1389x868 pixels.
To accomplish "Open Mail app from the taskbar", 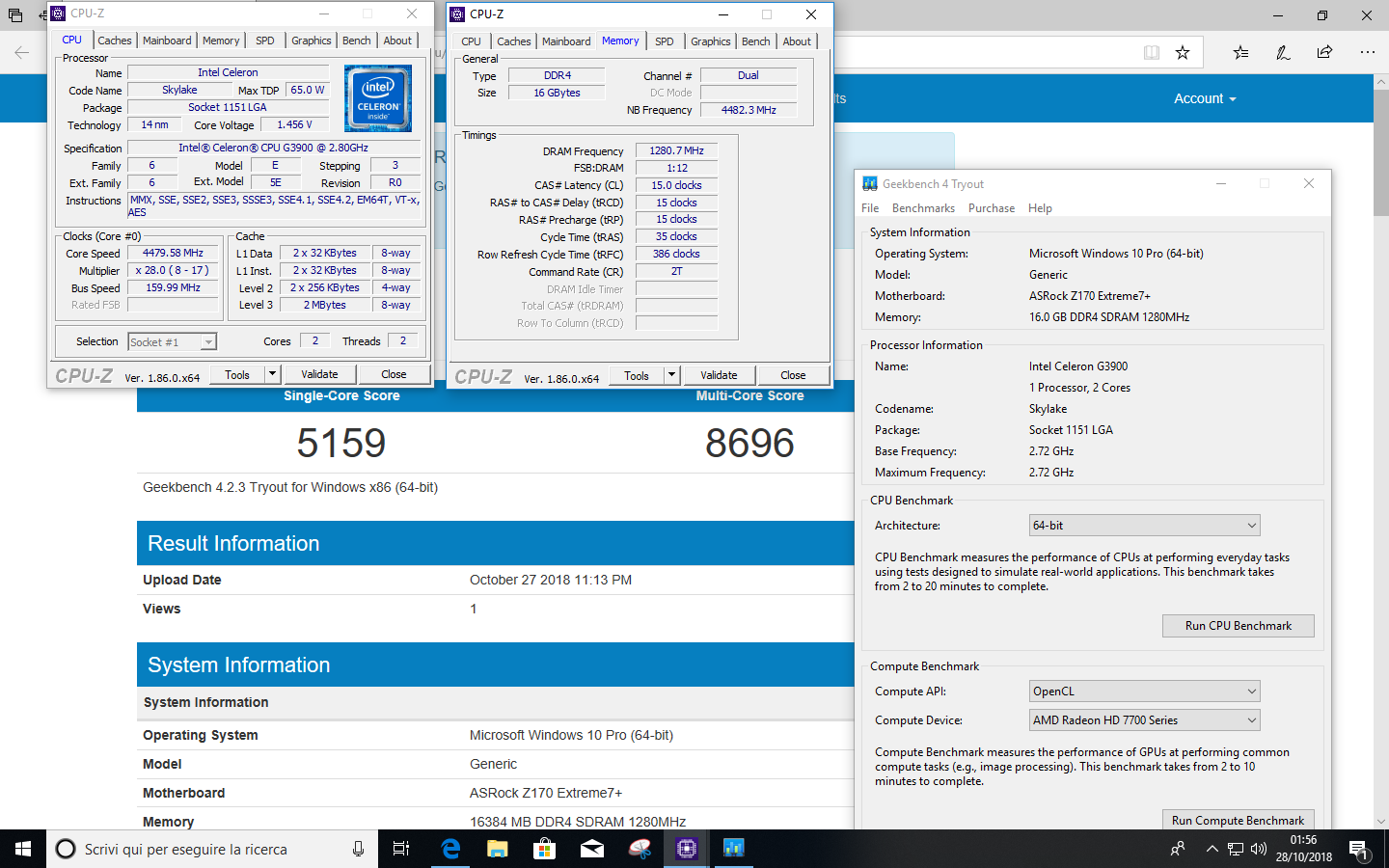I will (592, 849).
